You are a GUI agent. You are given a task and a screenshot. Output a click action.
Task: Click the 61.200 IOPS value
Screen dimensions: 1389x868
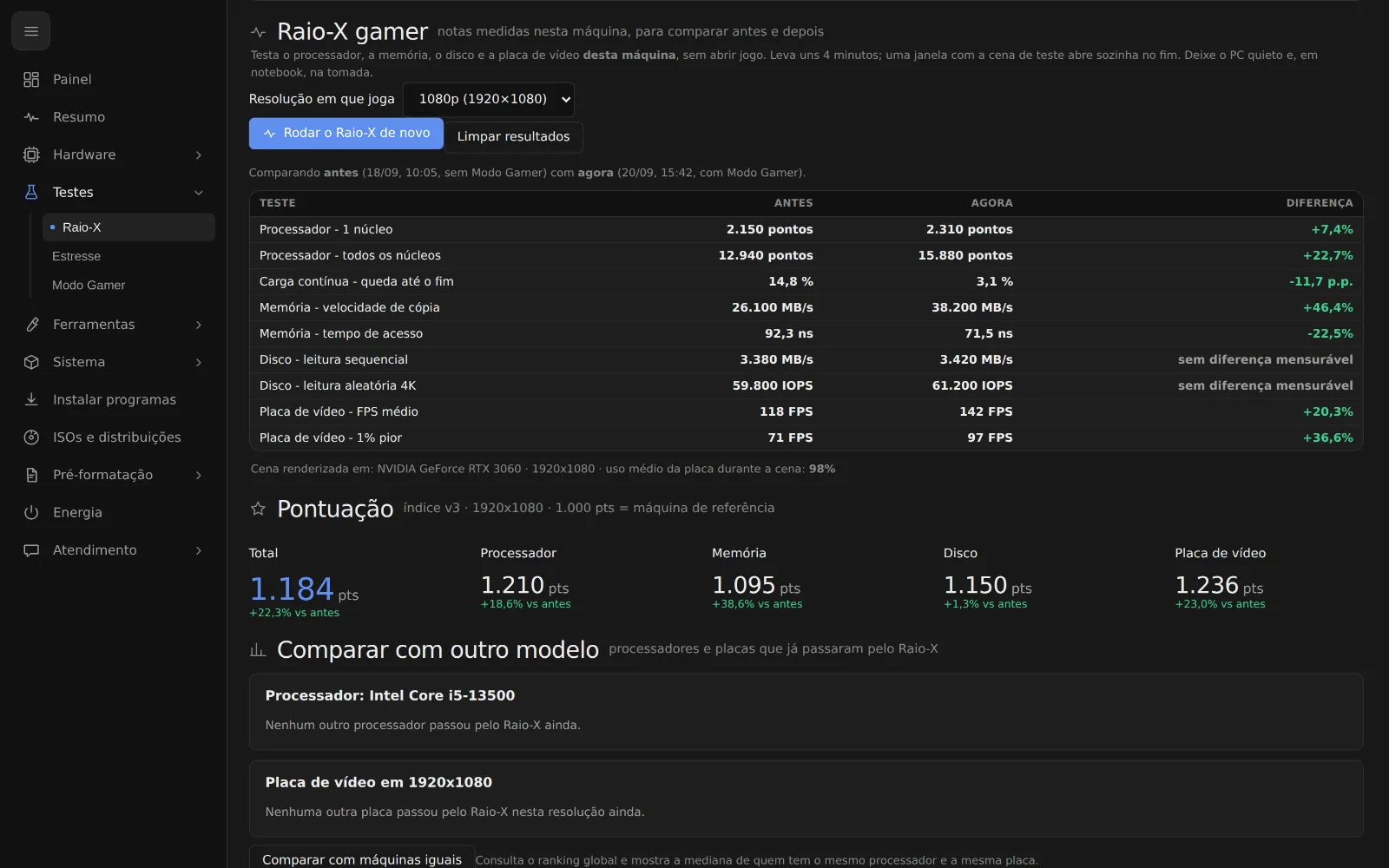click(972, 385)
